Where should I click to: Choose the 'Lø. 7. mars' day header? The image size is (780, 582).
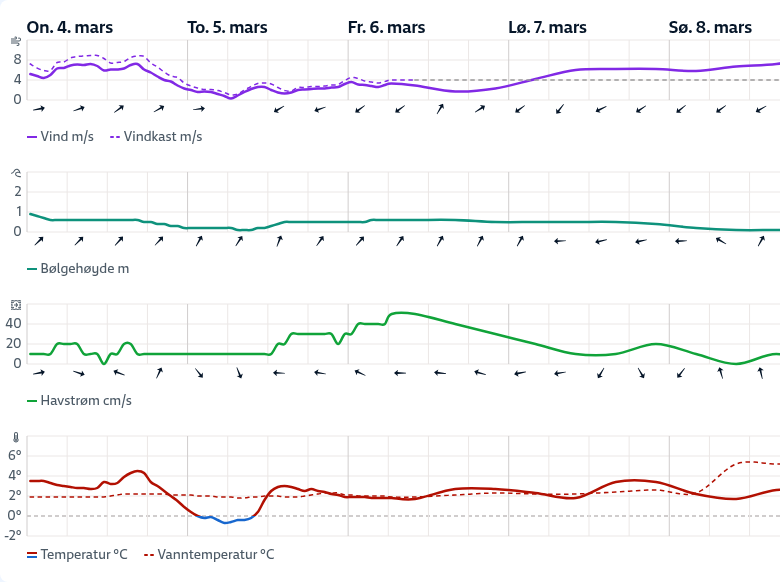(x=547, y=28)
